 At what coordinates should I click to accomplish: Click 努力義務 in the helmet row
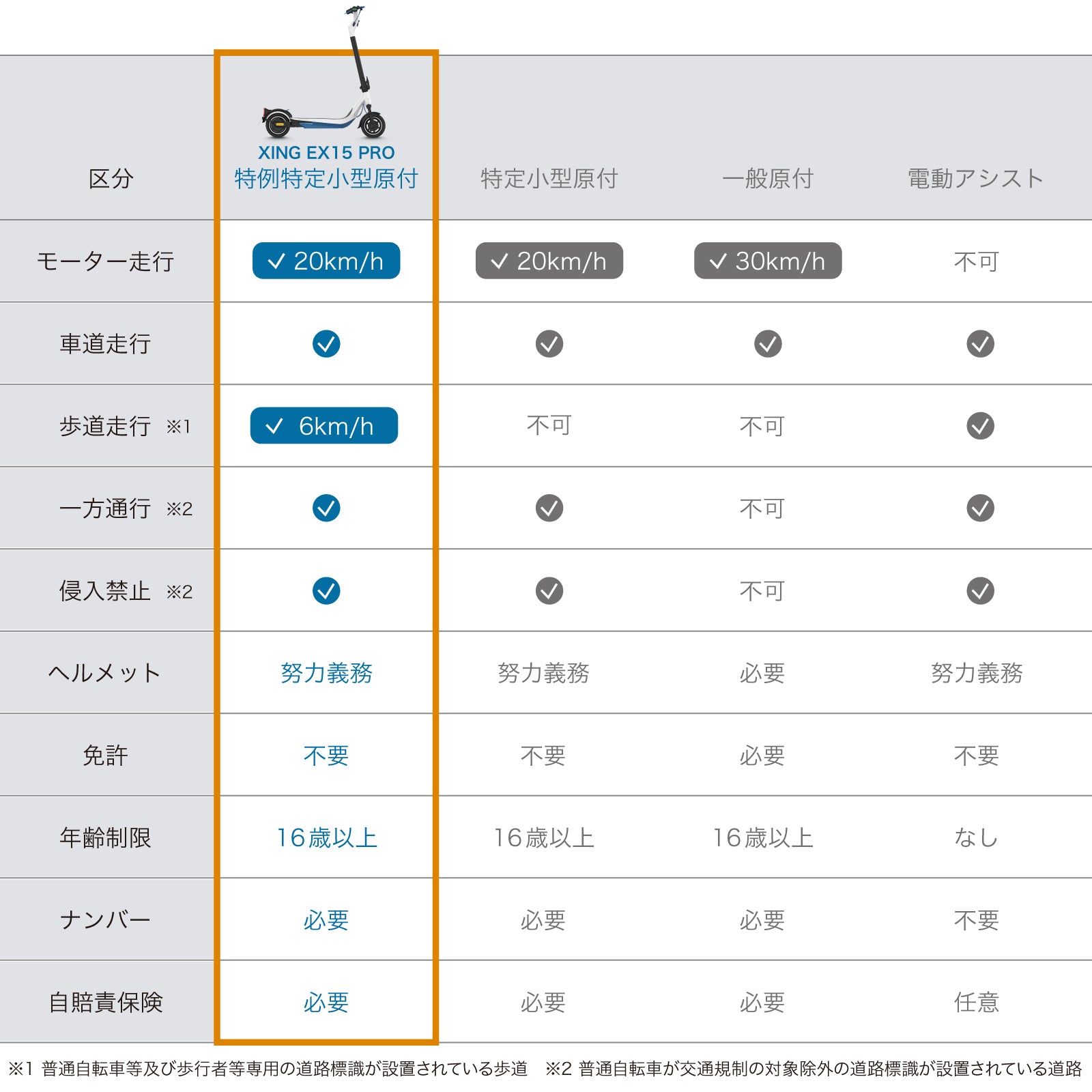[326, 674]
